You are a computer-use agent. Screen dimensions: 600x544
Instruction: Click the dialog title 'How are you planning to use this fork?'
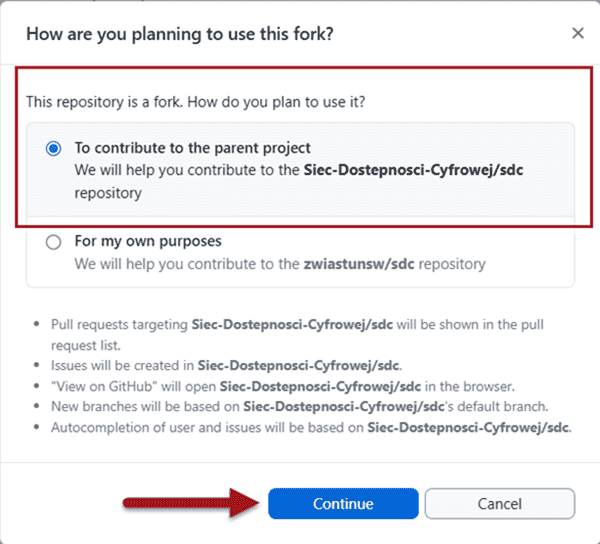(180, 33)
